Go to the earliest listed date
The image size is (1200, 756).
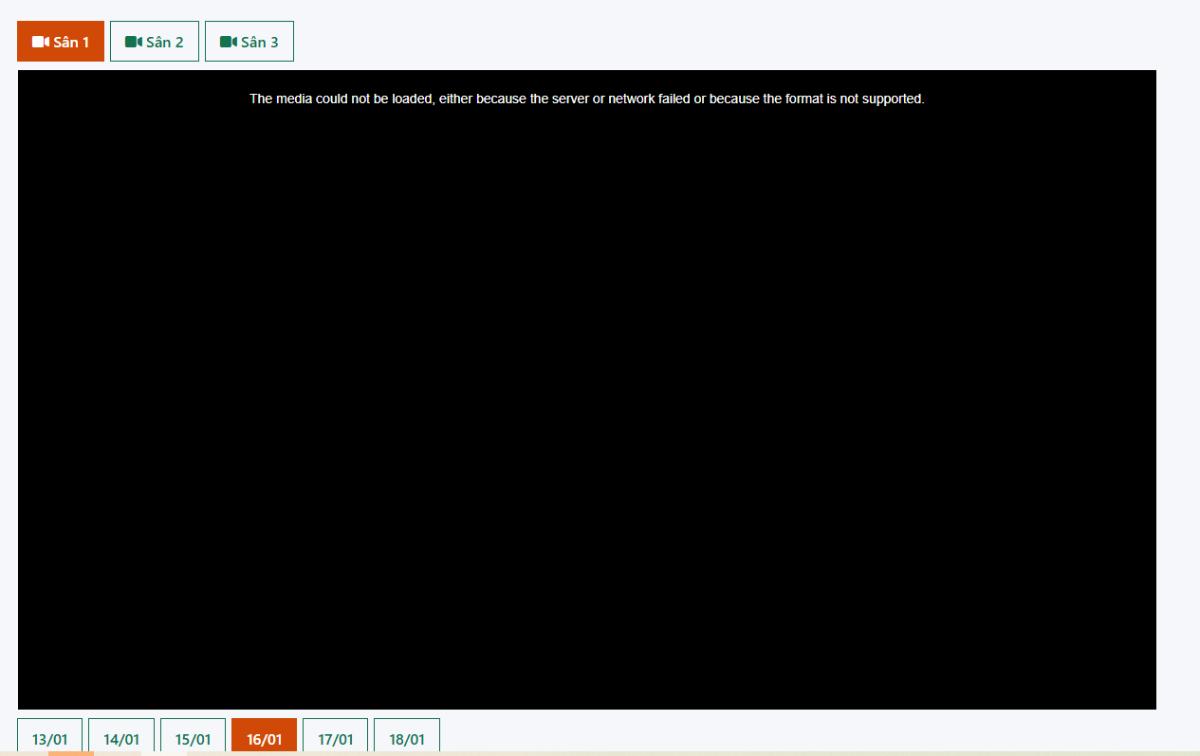50,738
